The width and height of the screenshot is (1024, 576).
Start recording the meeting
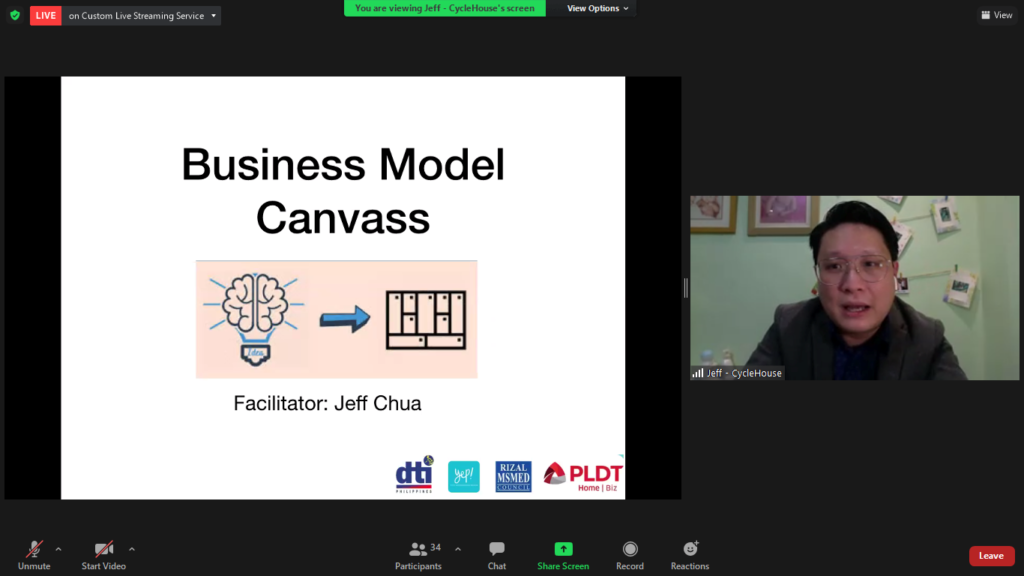pos(630,550)
